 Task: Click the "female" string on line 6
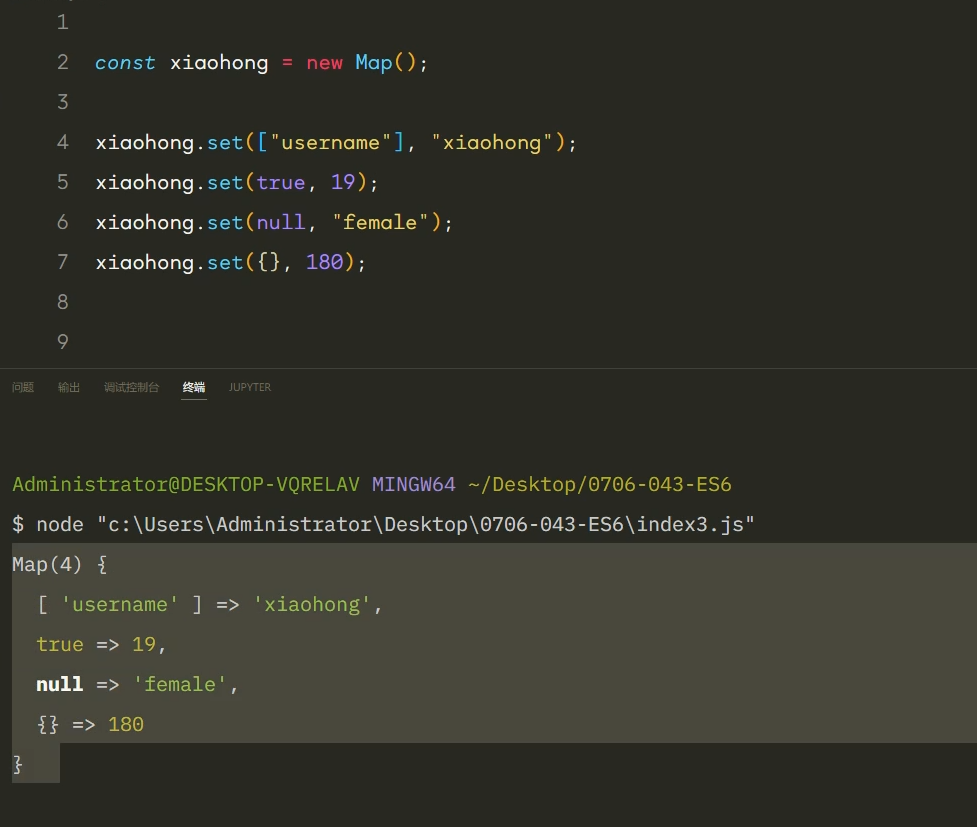[x=380, y=223]
